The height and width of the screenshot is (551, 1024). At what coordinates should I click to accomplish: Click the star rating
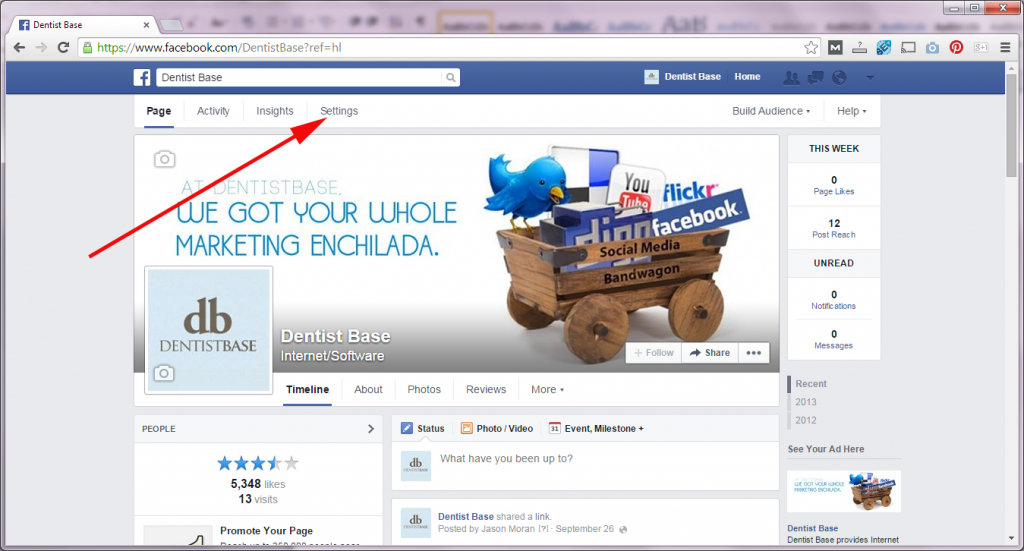pos(258,464)
